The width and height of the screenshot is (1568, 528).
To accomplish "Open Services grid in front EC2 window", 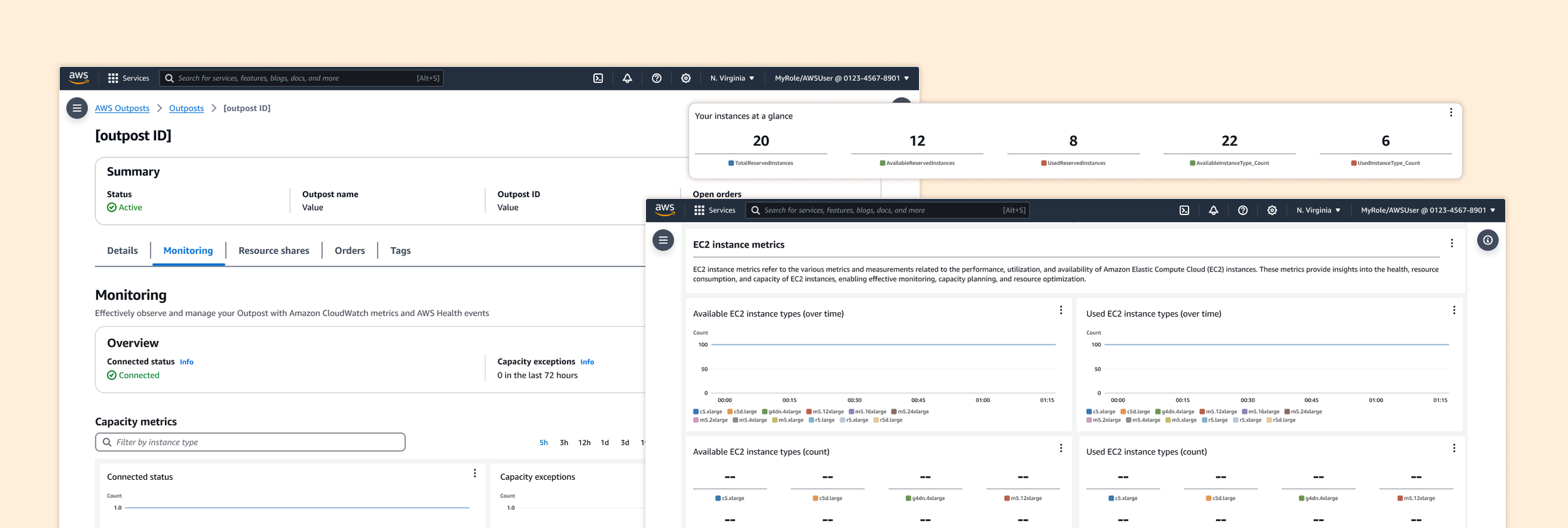I will [x=715, y=210].
